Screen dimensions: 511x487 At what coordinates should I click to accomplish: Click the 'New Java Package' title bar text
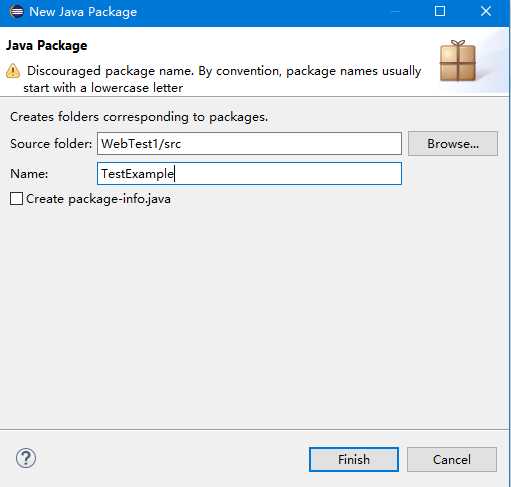(x=83, y=12)
